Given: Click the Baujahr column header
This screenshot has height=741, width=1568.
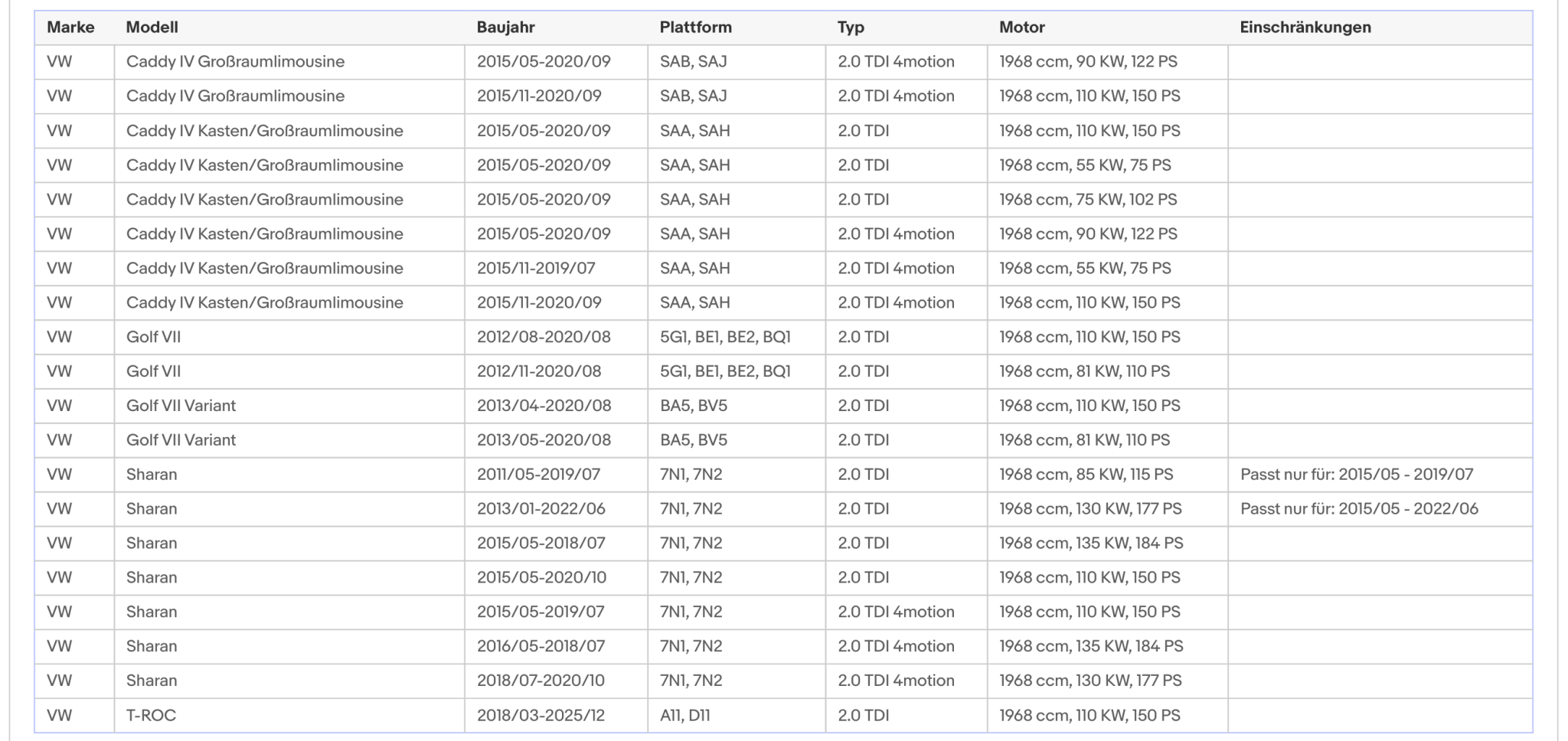Looking at the screenshot, I should coord(505,28).
